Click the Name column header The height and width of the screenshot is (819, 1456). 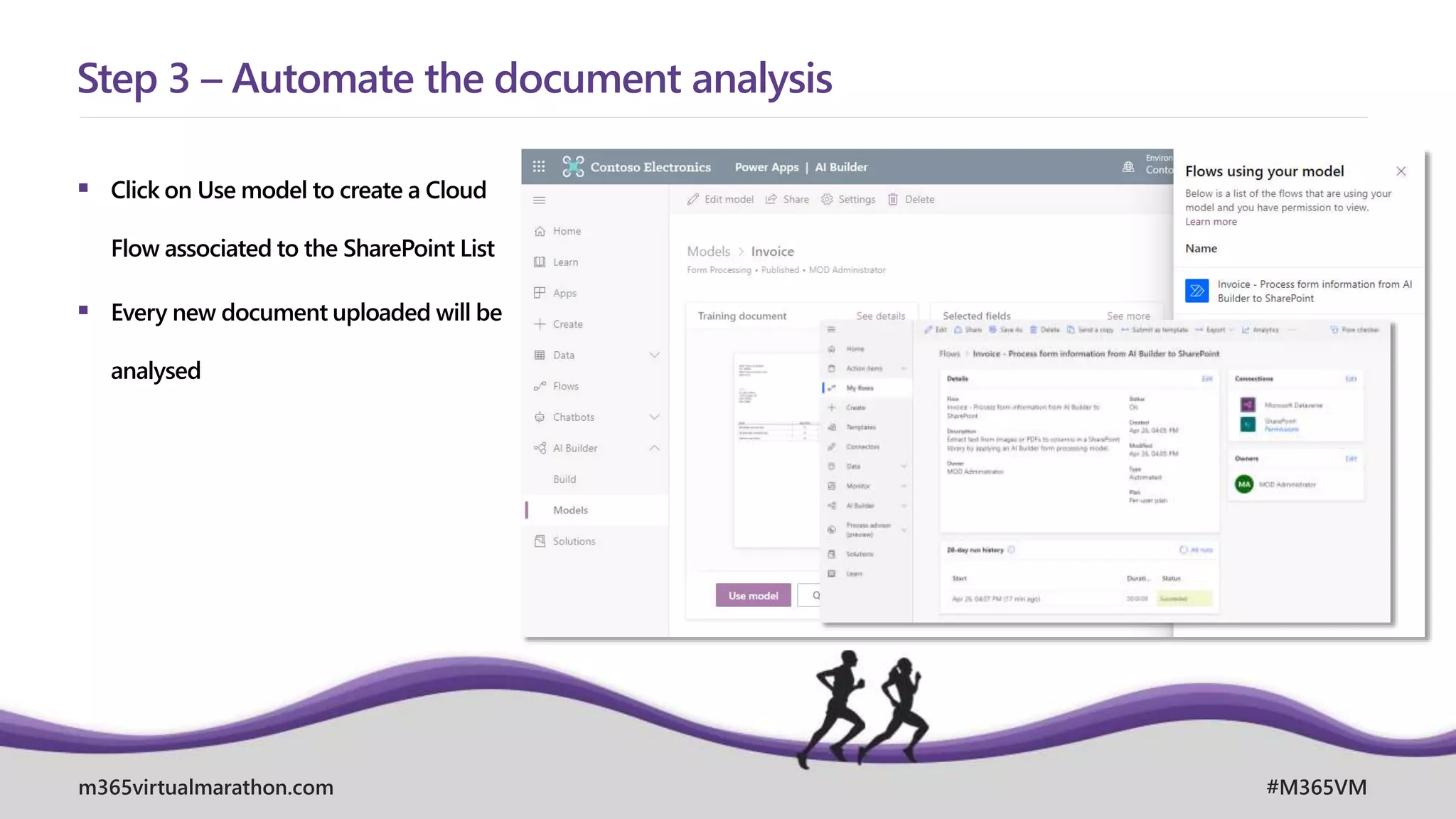pos(1201,248)
